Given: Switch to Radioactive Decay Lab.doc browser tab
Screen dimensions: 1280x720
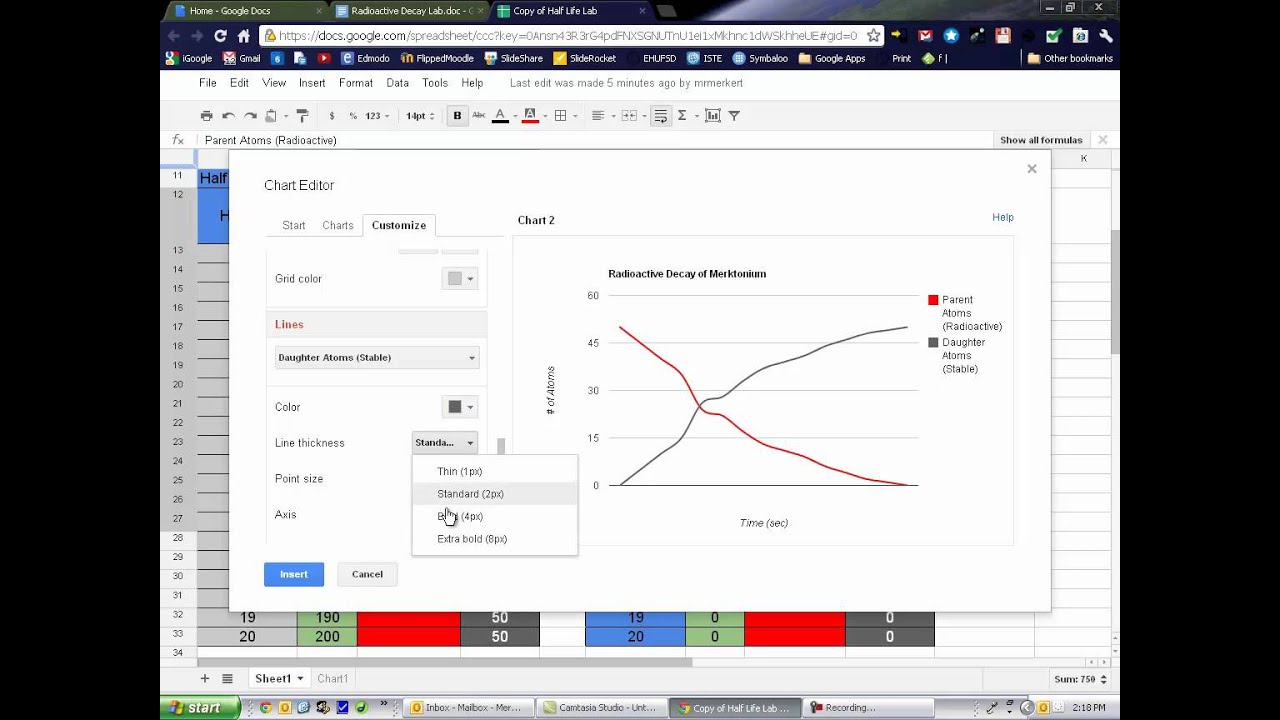Looking at the screenshot, I should [410, 11].
